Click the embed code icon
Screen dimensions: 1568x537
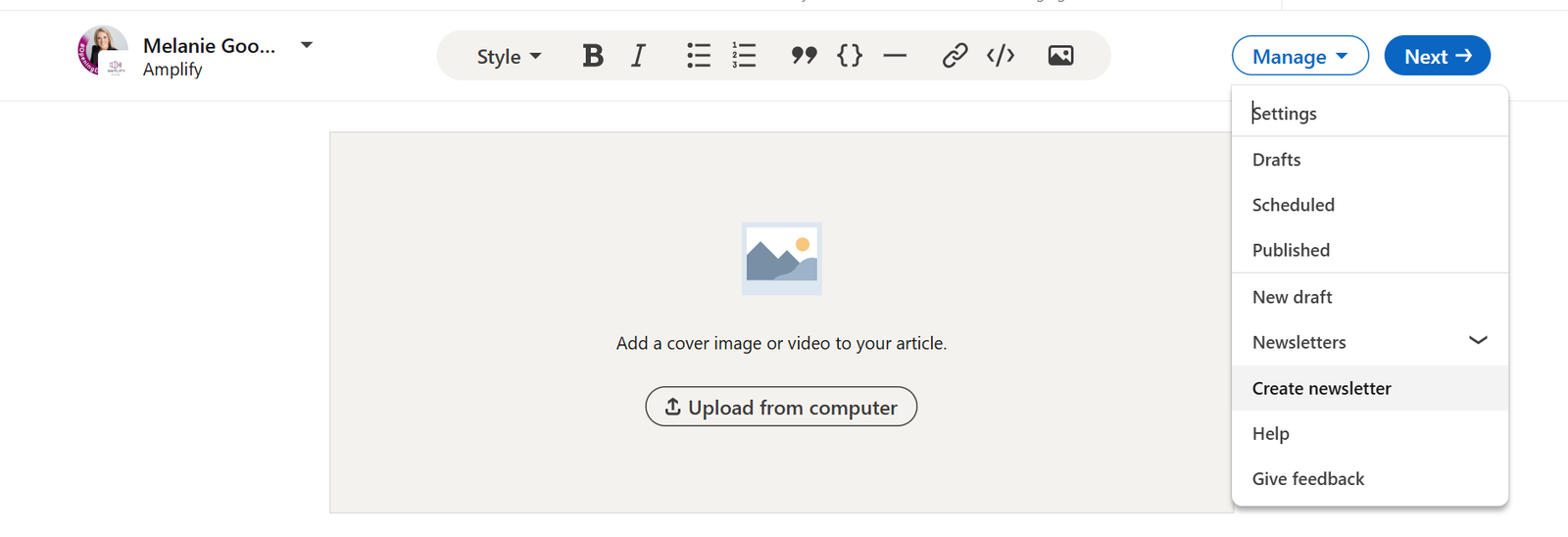(x=1001, y=56)
